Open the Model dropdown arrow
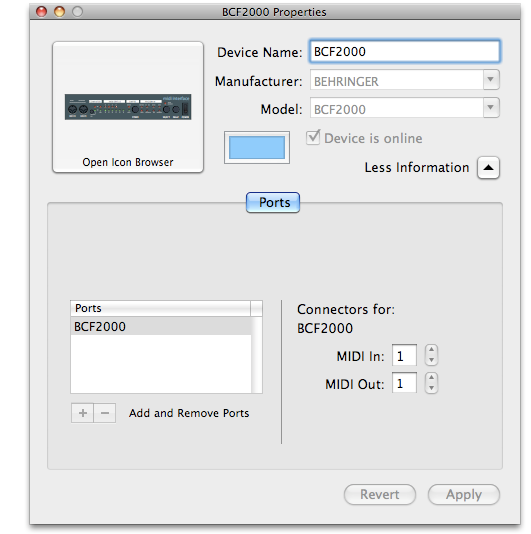Screen dimensions: 531x534 click(491, 108)
